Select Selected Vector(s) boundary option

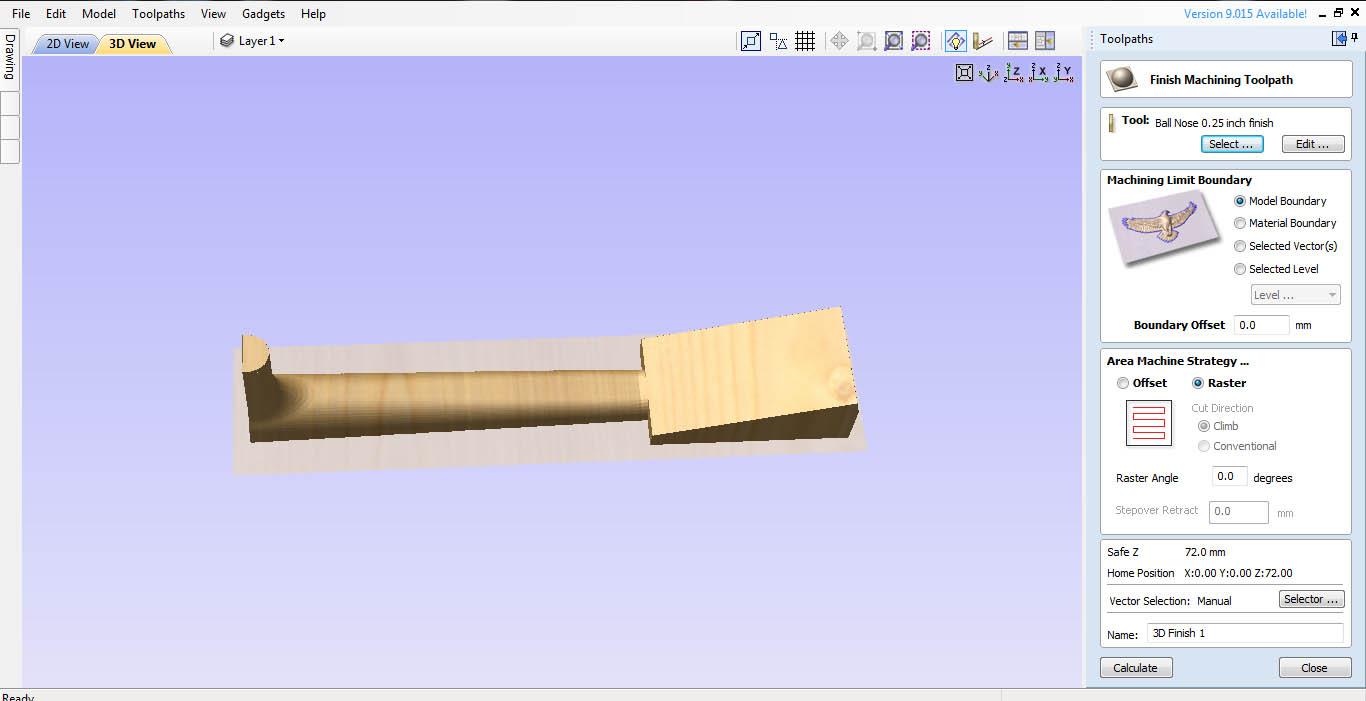[x=1286, y=246]
